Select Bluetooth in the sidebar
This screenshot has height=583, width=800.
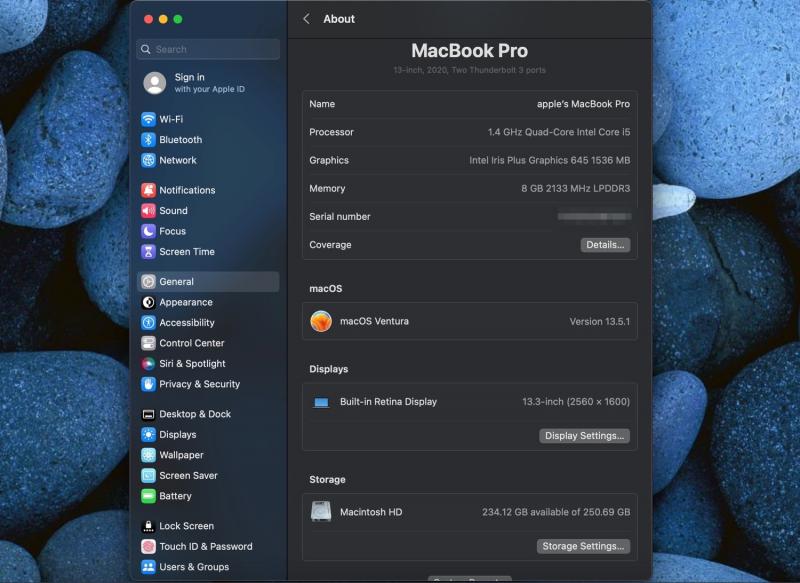(208, 139)
